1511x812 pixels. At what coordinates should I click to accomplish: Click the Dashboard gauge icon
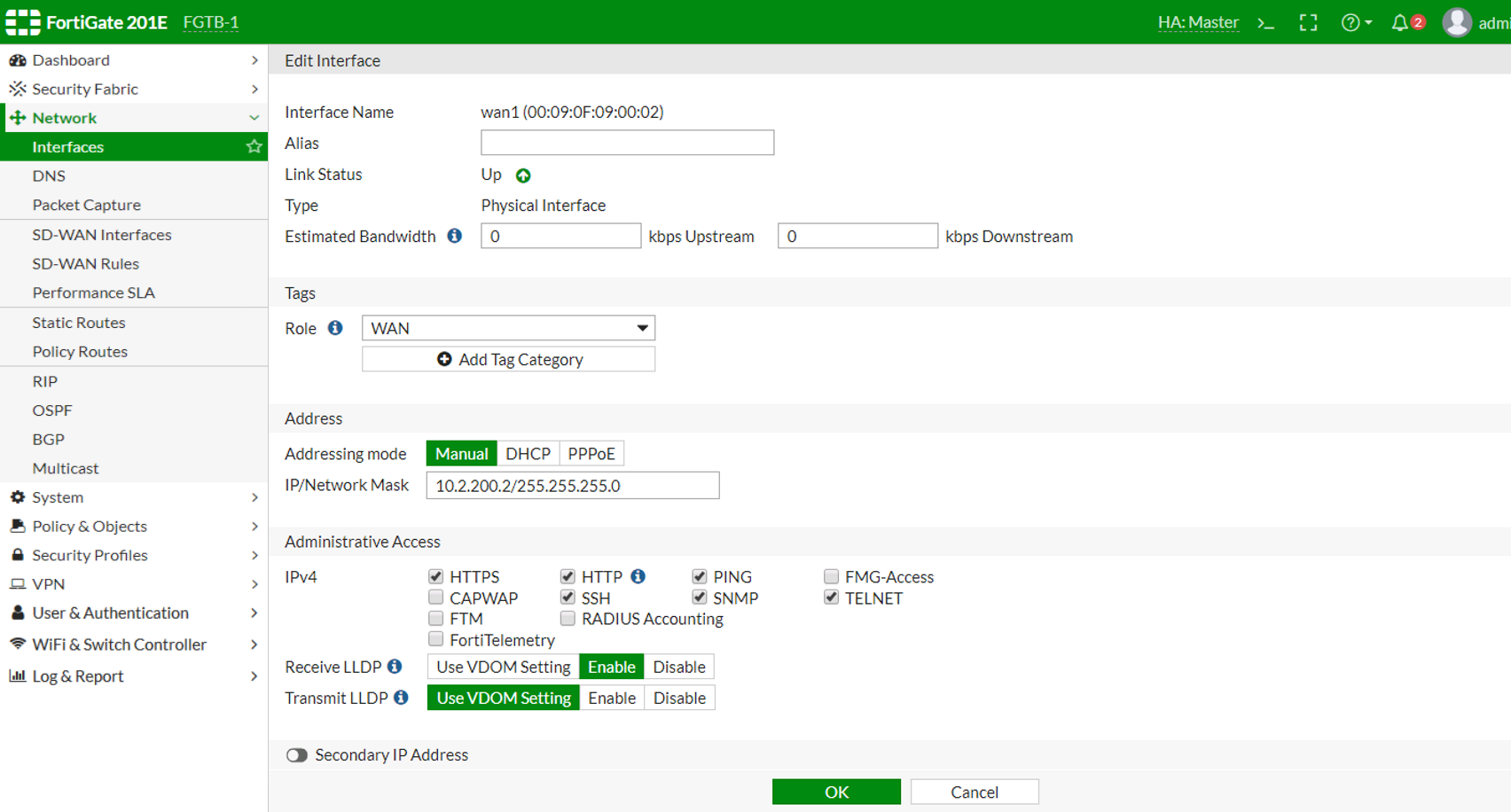point(18,60)
